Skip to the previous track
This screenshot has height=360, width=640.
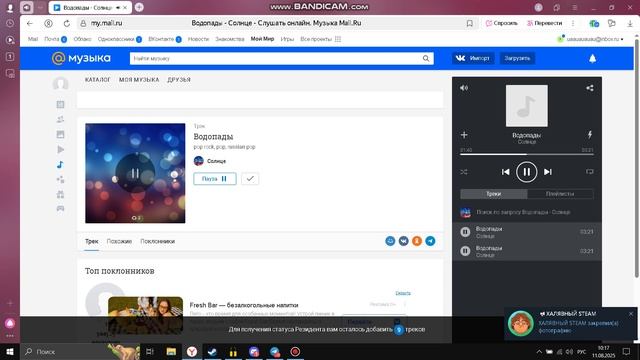pyautogui.click(x=505, y=172)
